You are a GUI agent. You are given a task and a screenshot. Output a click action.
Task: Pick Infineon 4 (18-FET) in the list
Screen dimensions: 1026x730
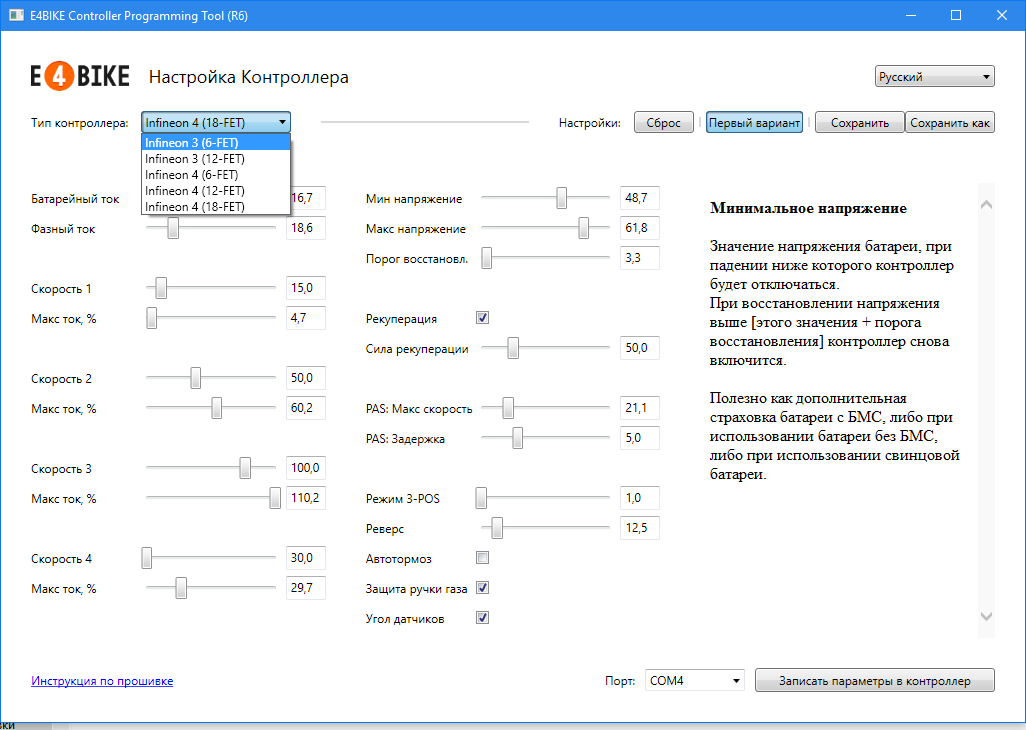point(216,207)
